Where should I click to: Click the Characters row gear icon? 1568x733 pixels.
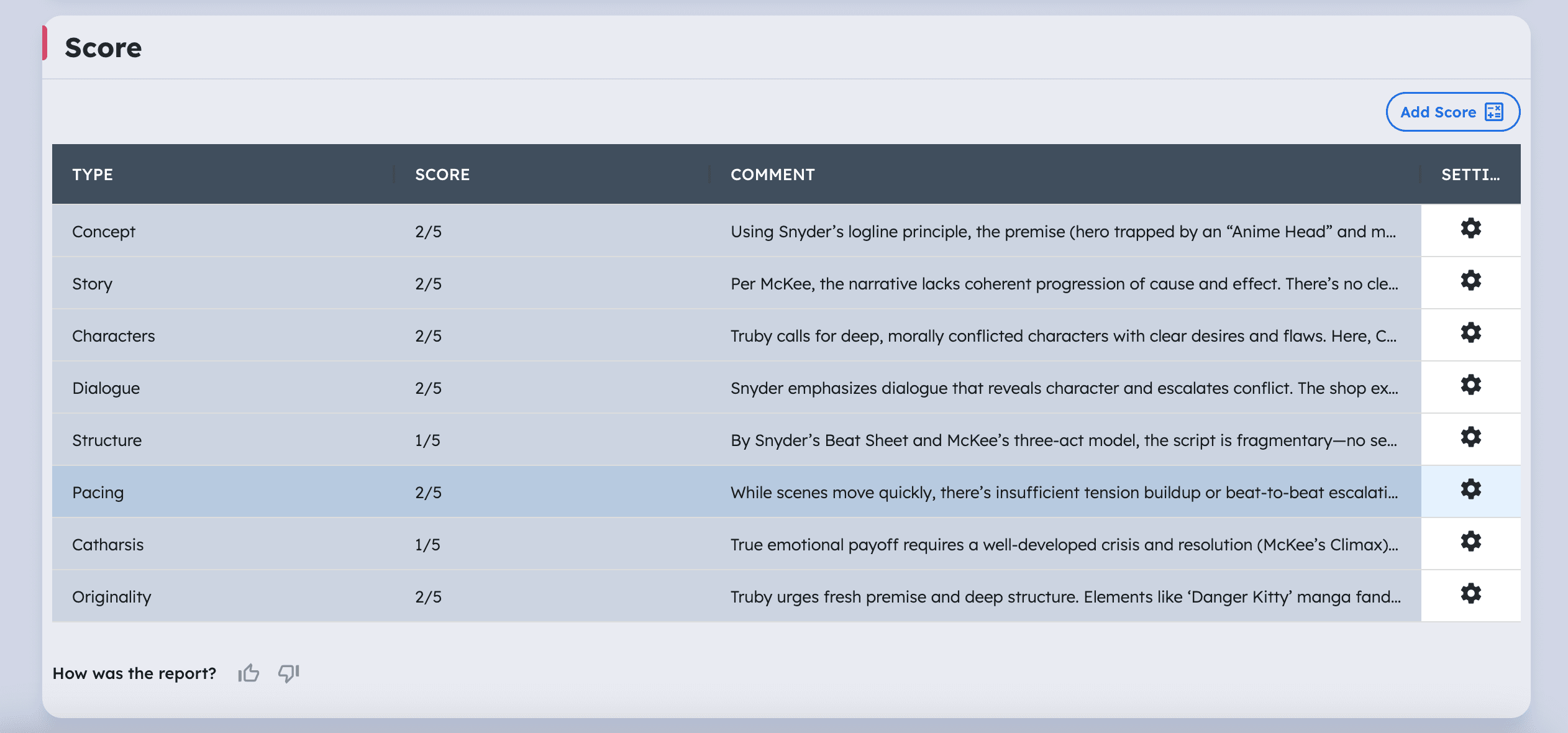point(1470,333)
